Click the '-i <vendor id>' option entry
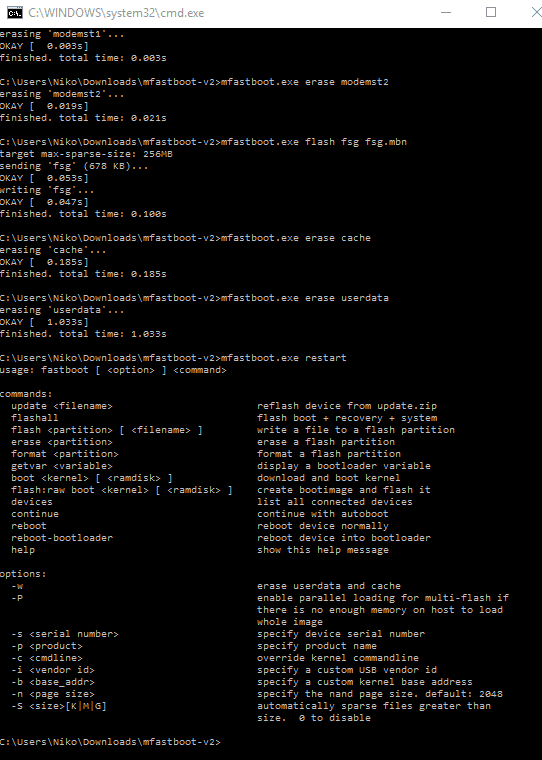Image resolution: width=542 pixels, height=760 pixels. (53, 670)
